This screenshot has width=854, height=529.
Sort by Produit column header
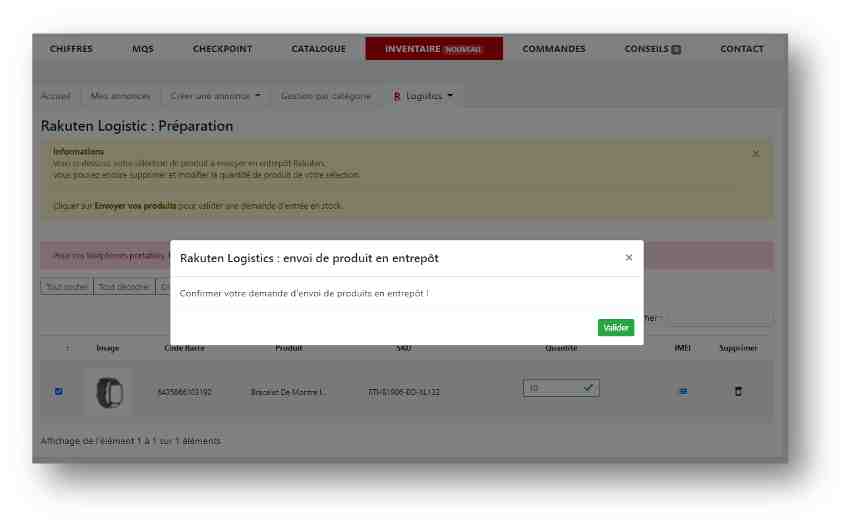289,348
